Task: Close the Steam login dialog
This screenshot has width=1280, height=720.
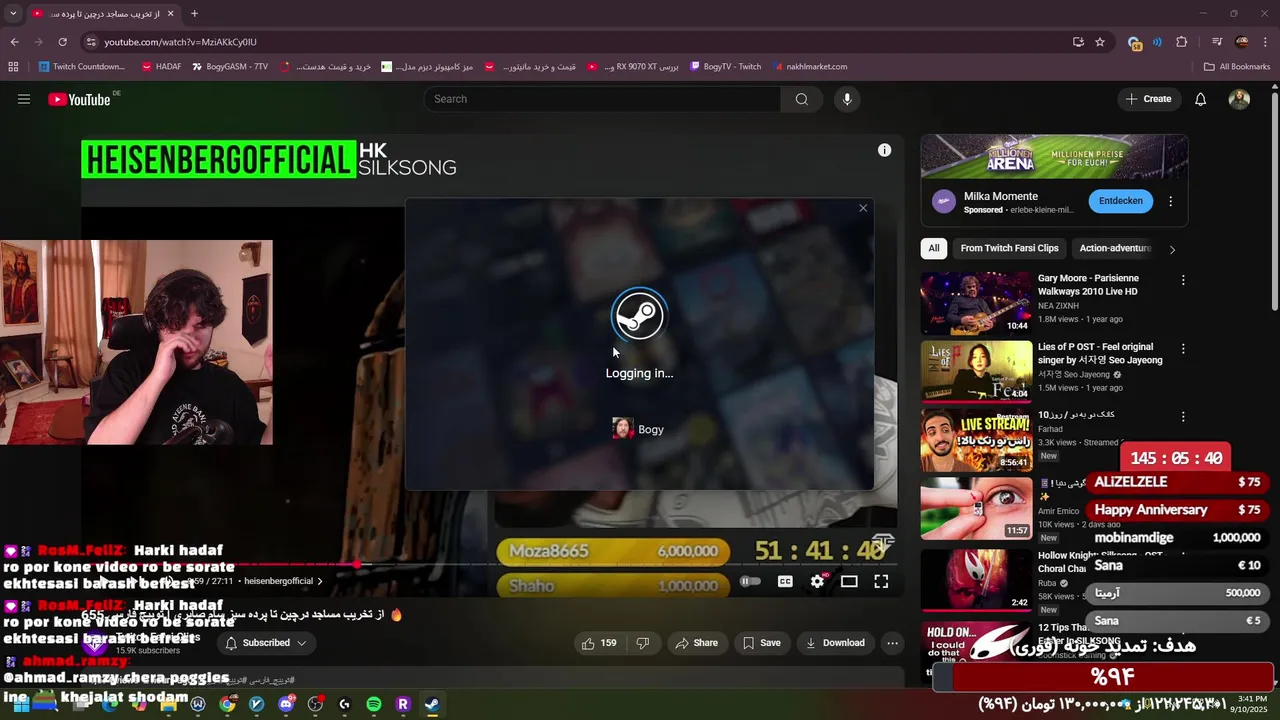Action: click(x=863, y=208)
